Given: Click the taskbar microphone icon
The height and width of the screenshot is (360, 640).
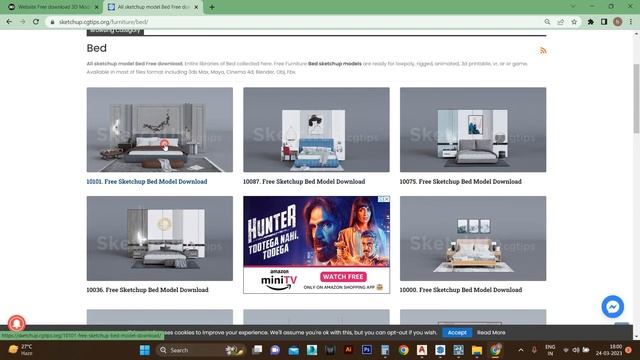Looking at the screenshot, I should pos(534,350).
